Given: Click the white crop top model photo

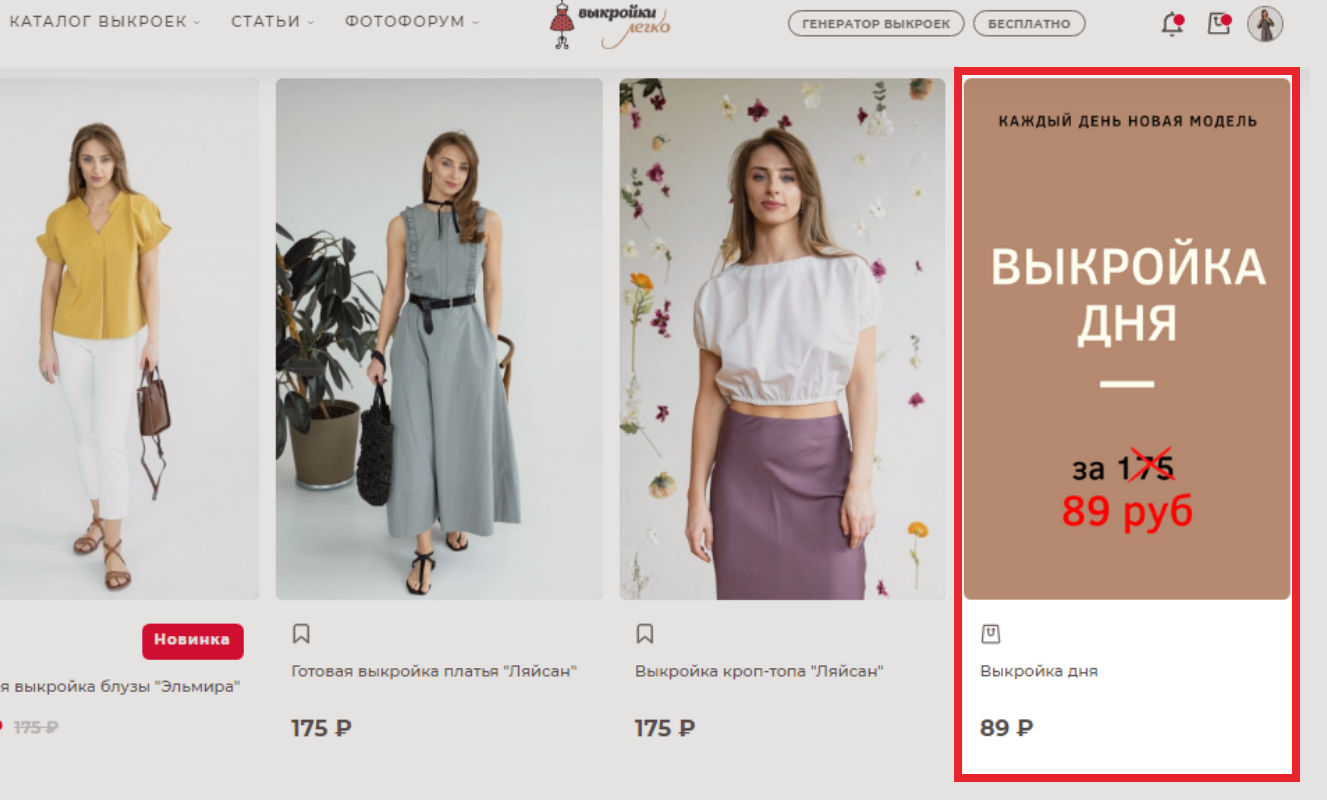Looking at the screenshot, I should (x=782, y=339).
